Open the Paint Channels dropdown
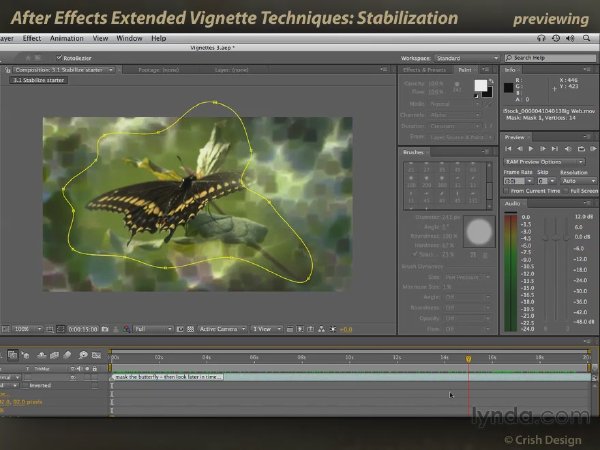Image resolution: width=600 pixels, height=450 pixels. tap(454, 115)
